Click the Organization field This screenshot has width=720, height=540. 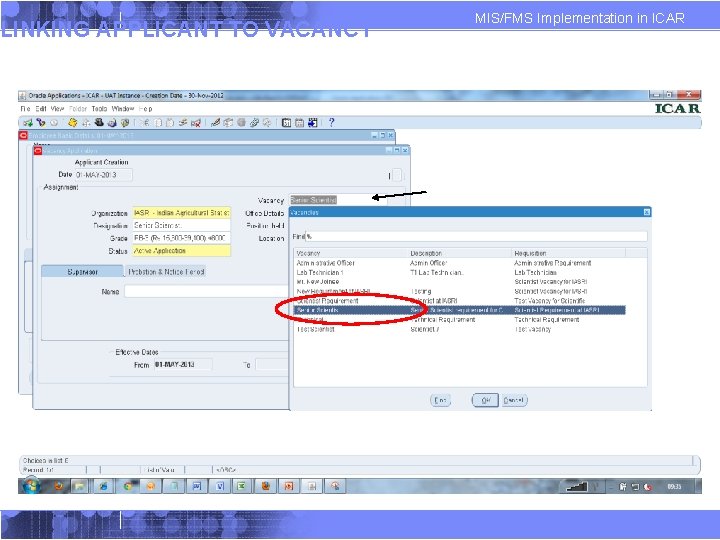coord(181,213)
